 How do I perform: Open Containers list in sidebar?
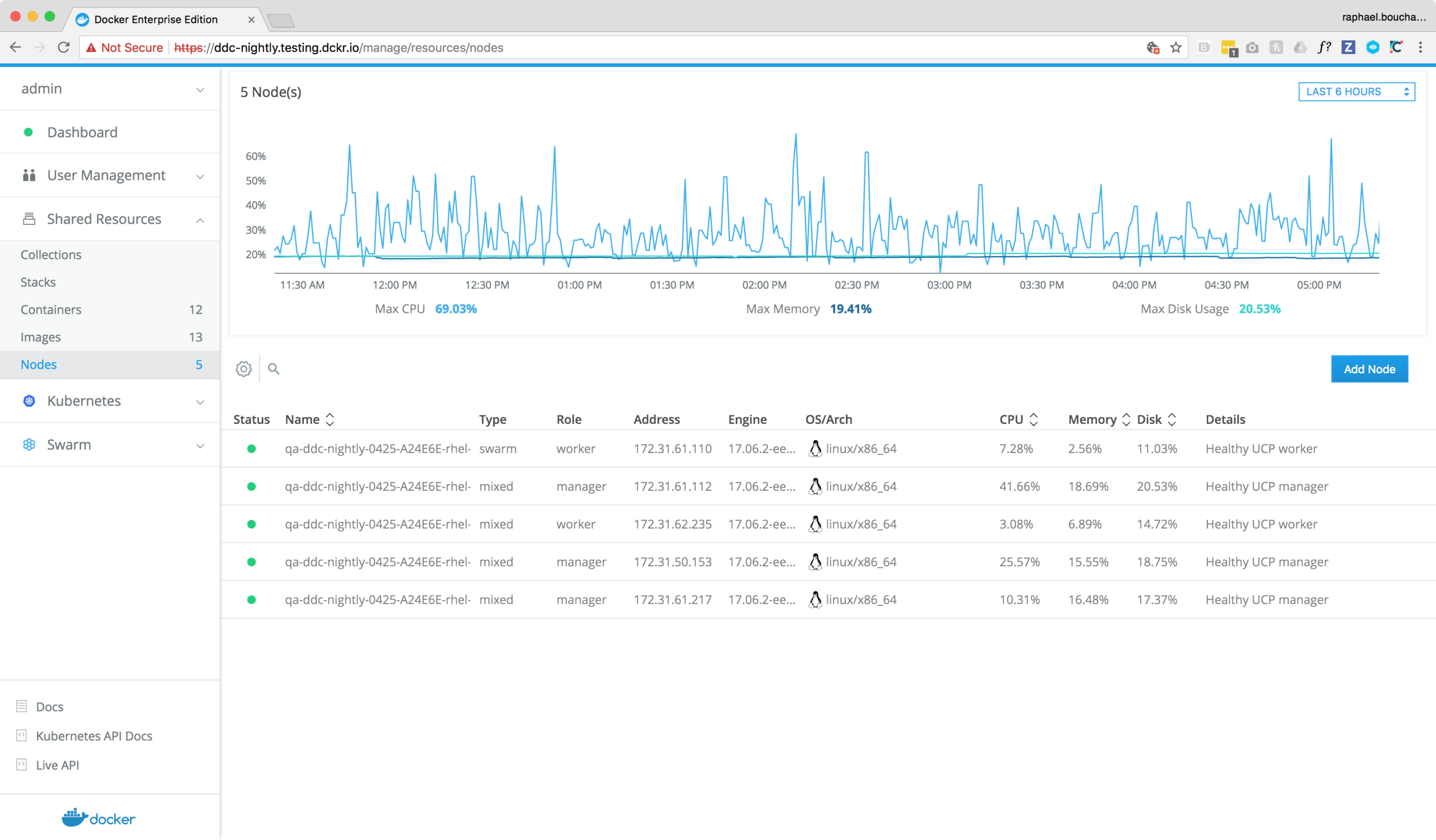tap(110, 309)
